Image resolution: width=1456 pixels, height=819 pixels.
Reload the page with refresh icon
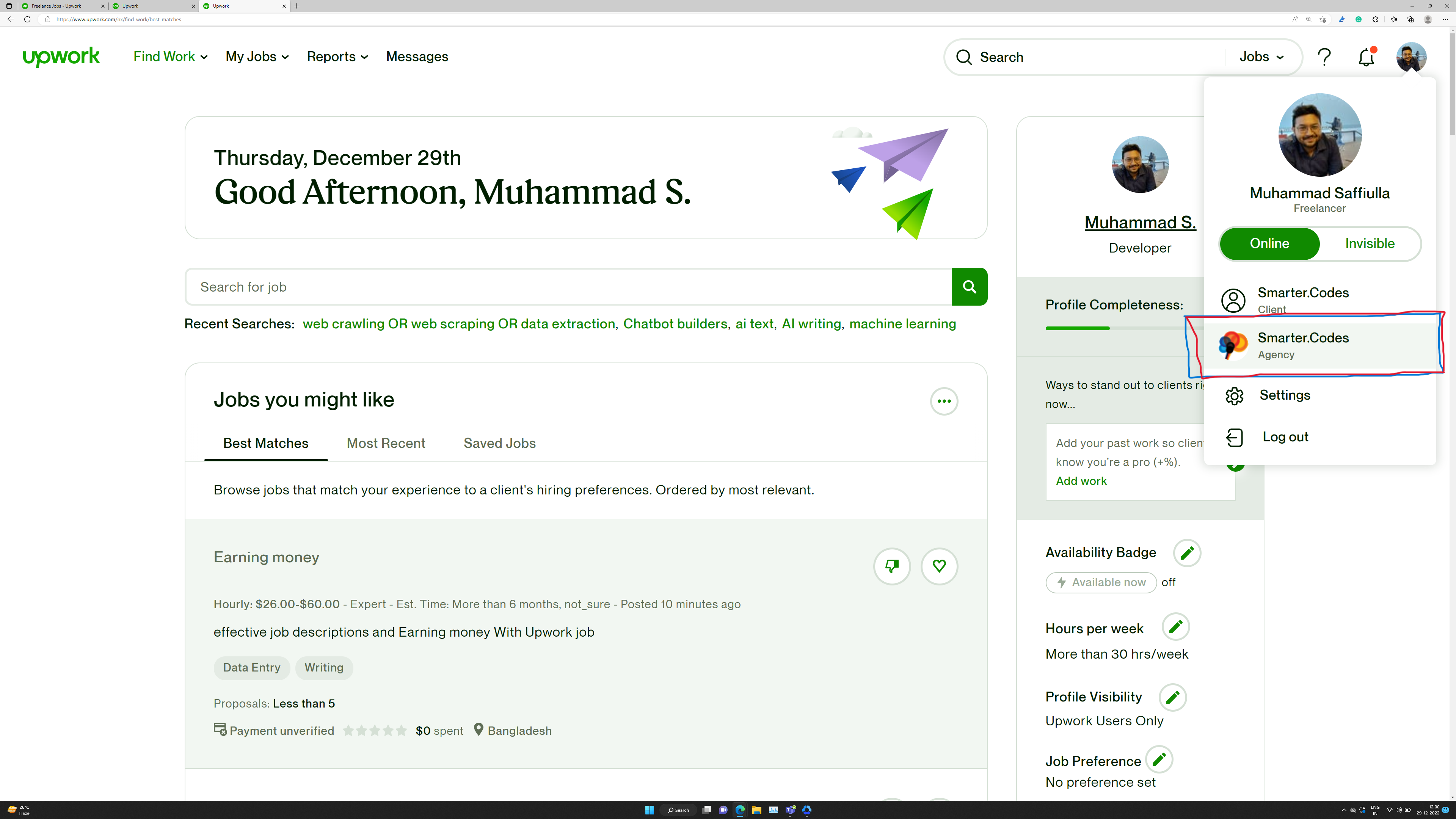[27, 19]
